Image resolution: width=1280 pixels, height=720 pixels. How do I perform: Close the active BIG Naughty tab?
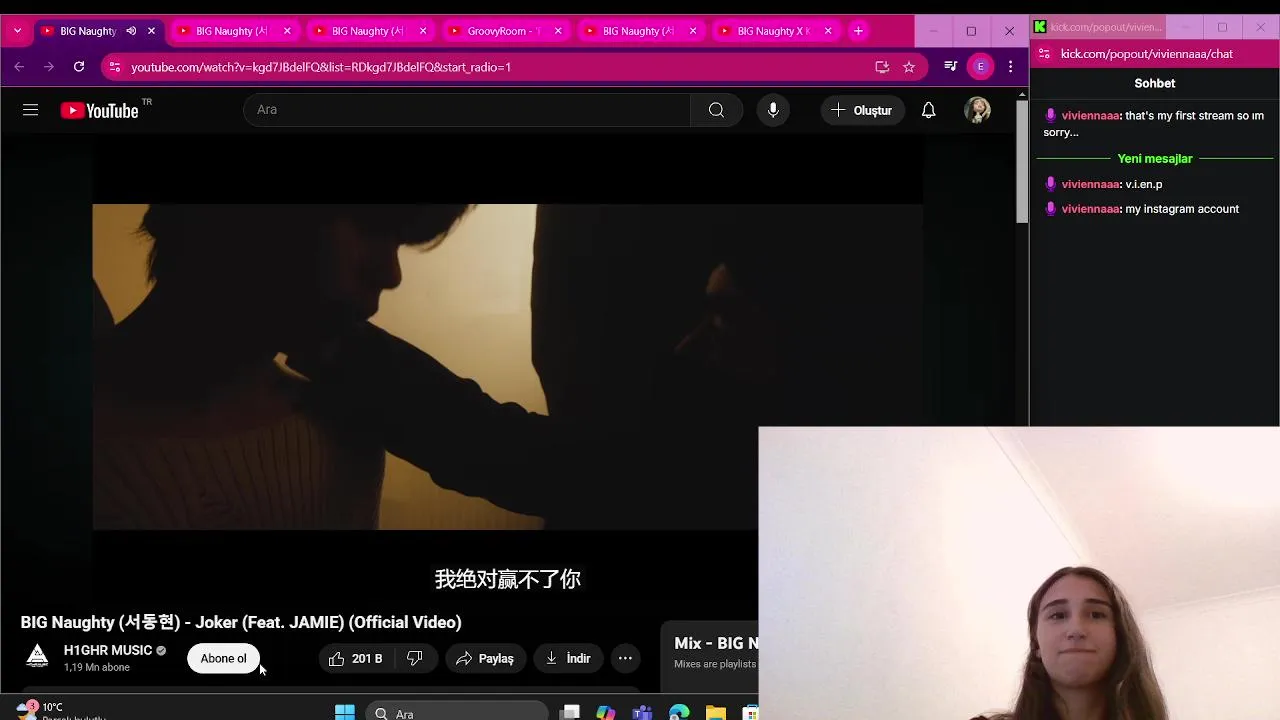(151, 31)
